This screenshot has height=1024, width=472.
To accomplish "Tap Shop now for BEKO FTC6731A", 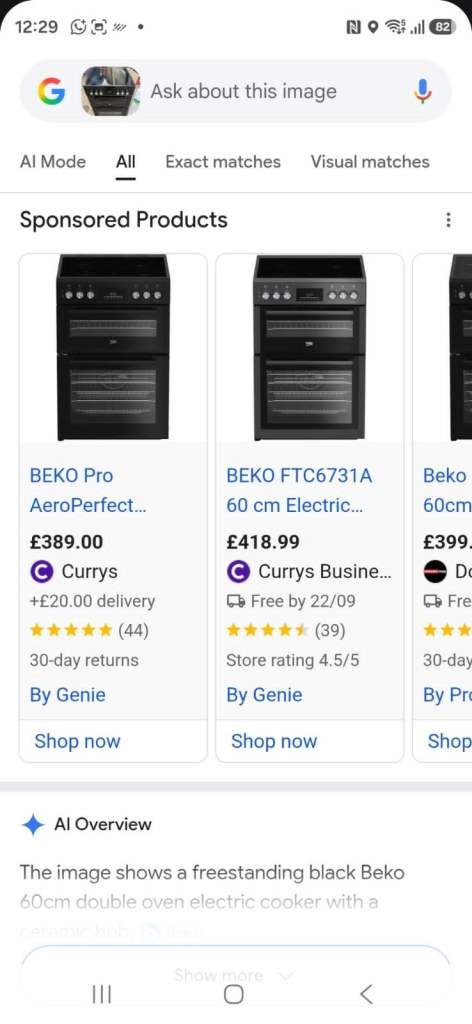I will (274, 741).
